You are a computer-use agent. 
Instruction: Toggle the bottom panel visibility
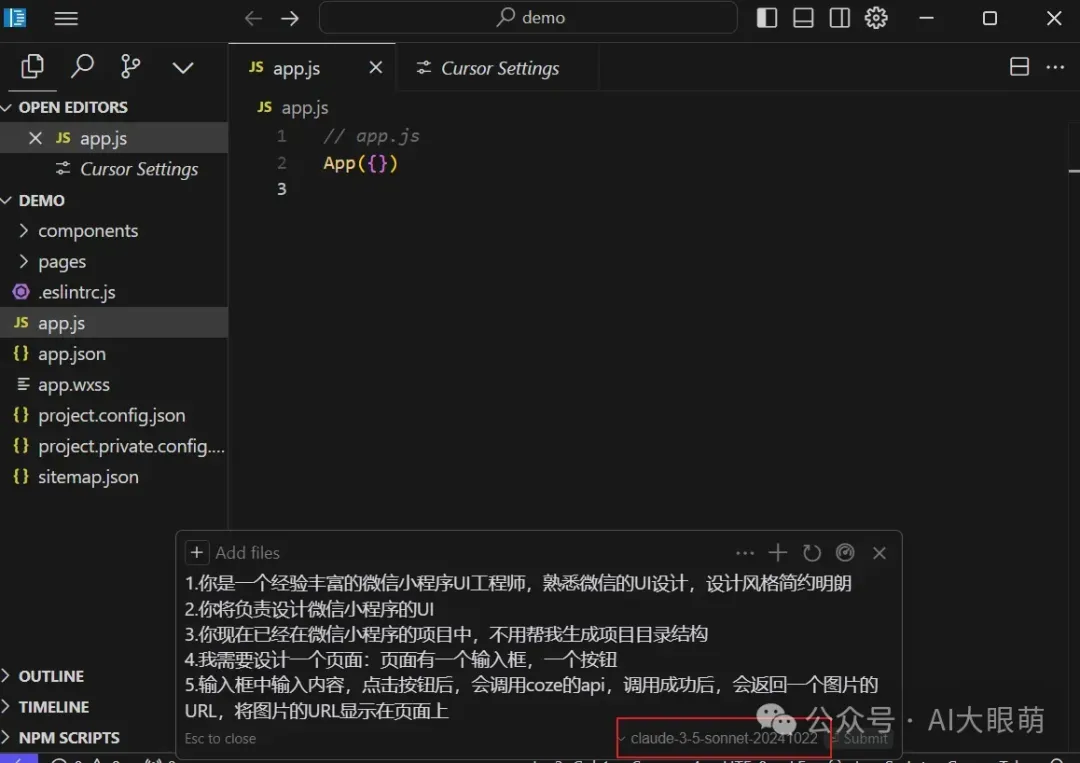(803, 18)
